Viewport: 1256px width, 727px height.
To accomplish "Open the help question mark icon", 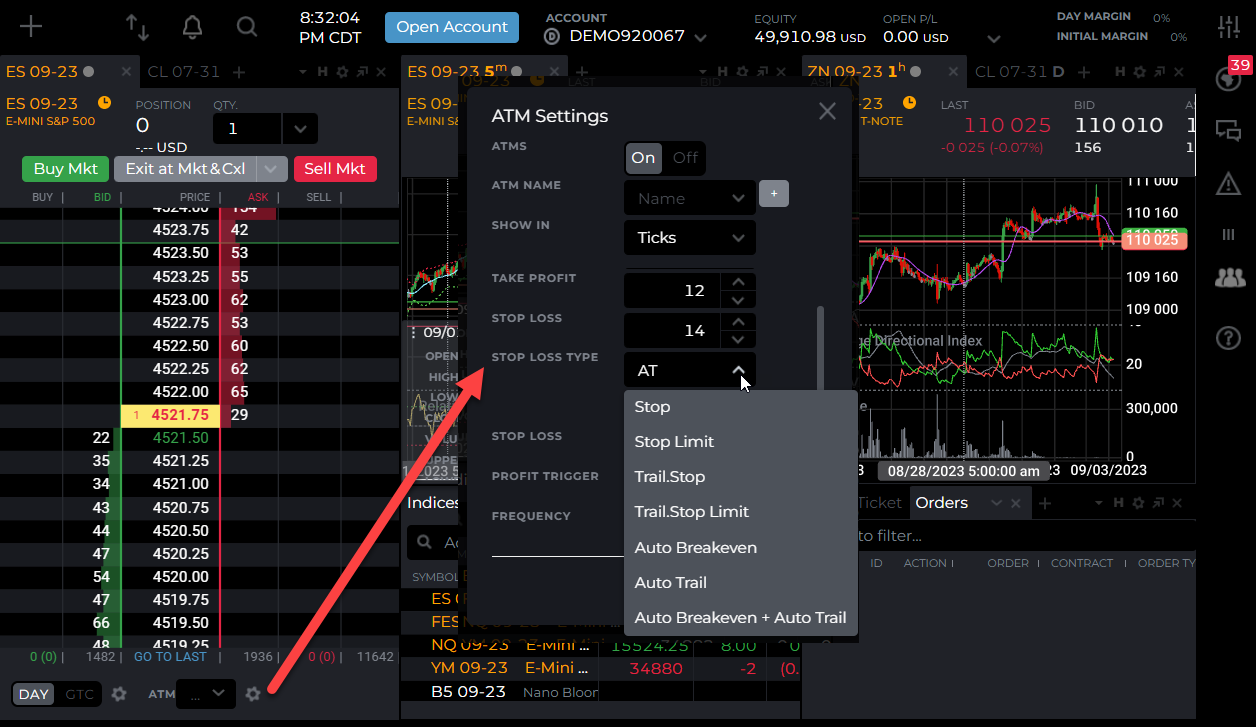I will (x=1228, y=338).
